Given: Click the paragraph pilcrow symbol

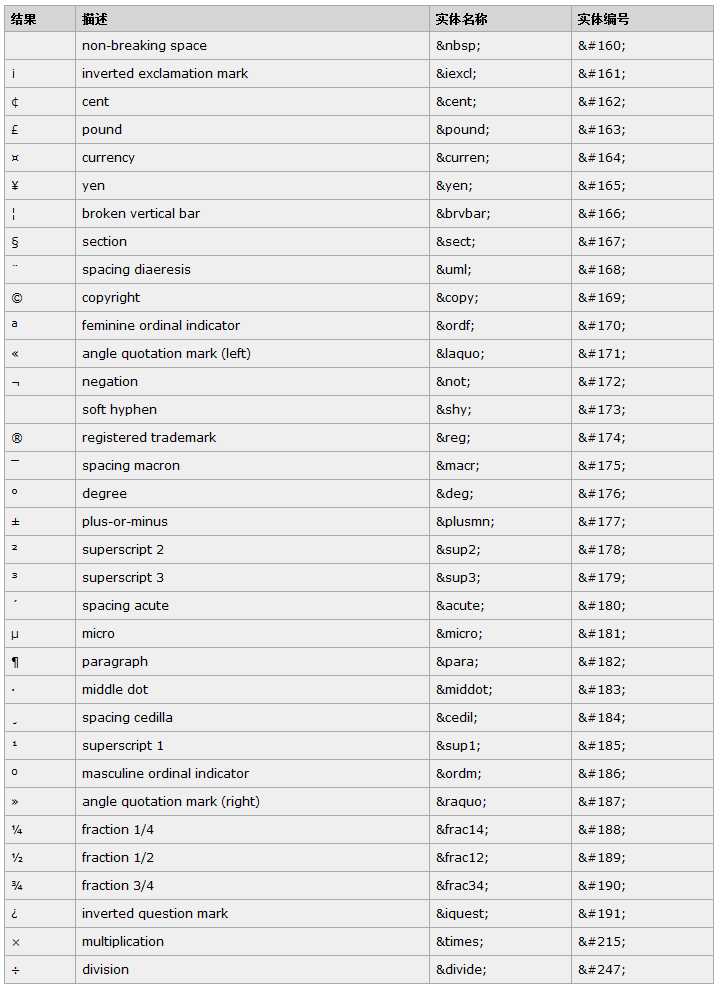Looking at the screenshot, I should (15, 662).
